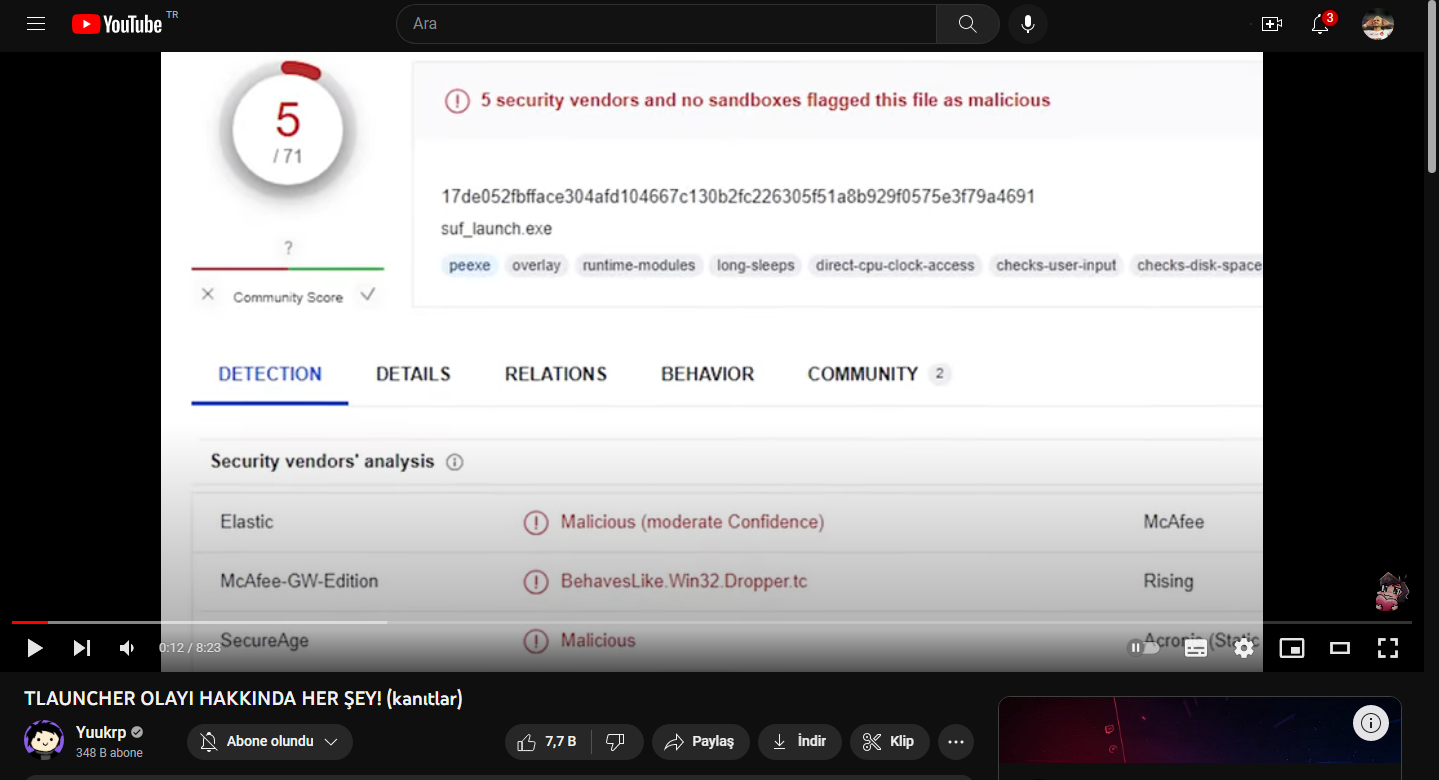Click the 'Elastic' vendor row name
Viewport: 1439px width, 780px height.
[x=247, y=522]
